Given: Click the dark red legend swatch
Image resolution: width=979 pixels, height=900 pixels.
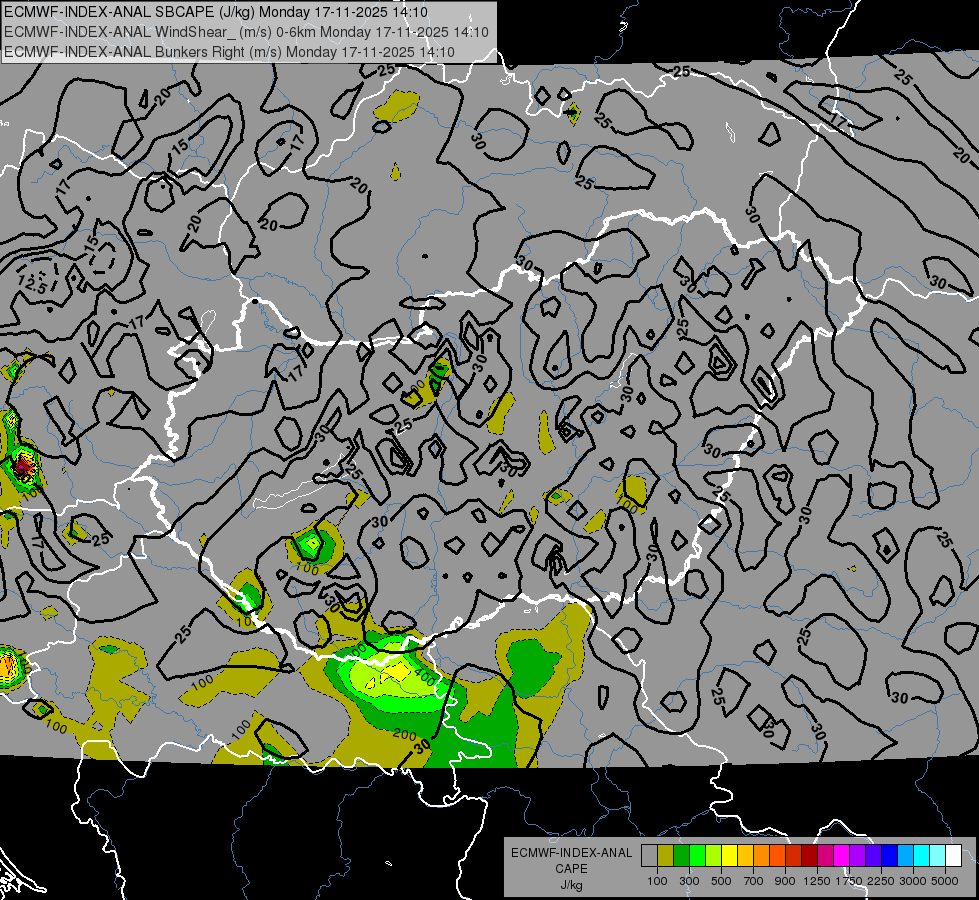Looking at the screenshot, I should pyautogui.click(x=809, y=856).
